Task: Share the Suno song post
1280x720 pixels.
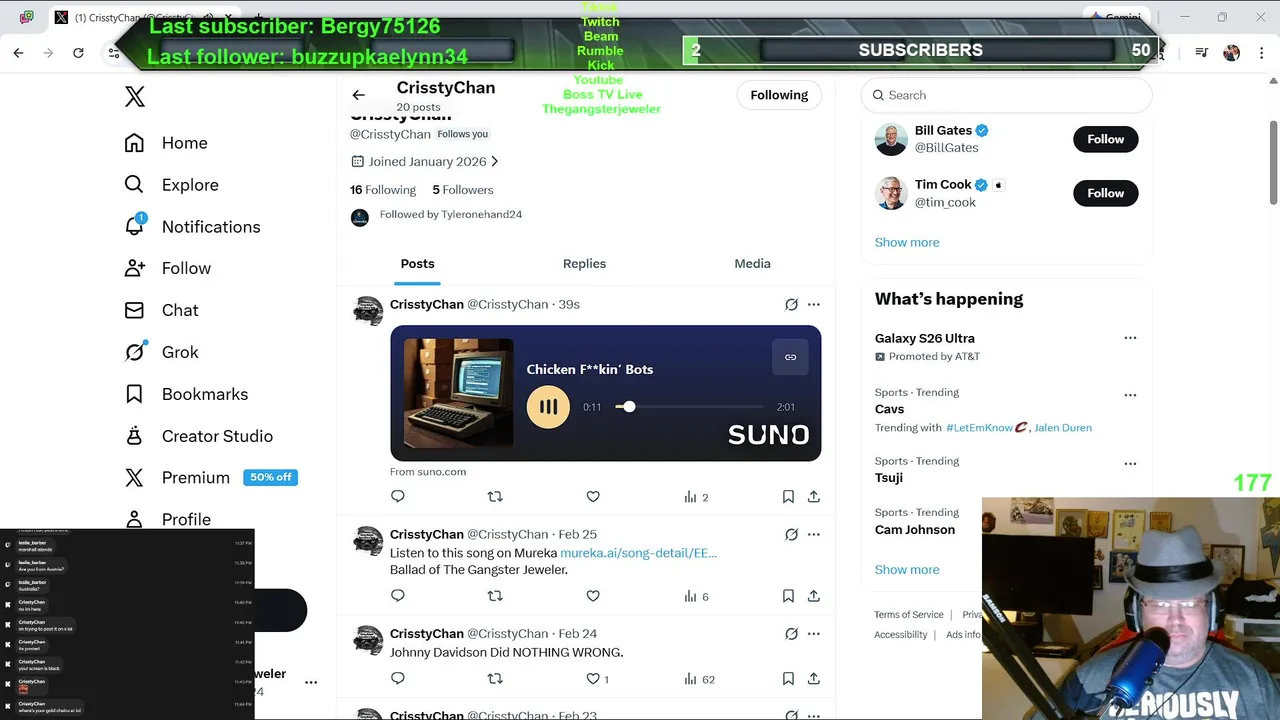Action: [814, 497]
